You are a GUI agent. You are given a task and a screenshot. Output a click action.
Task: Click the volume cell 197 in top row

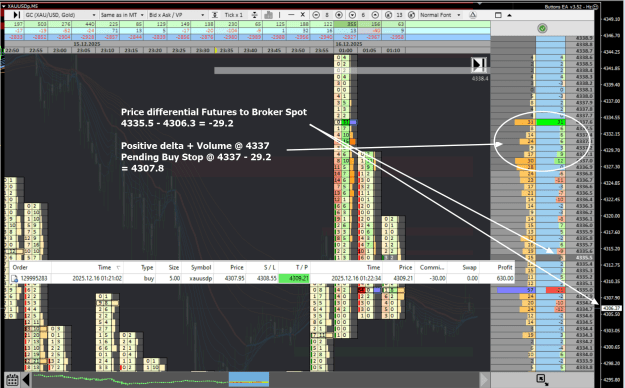pos(14,24)
